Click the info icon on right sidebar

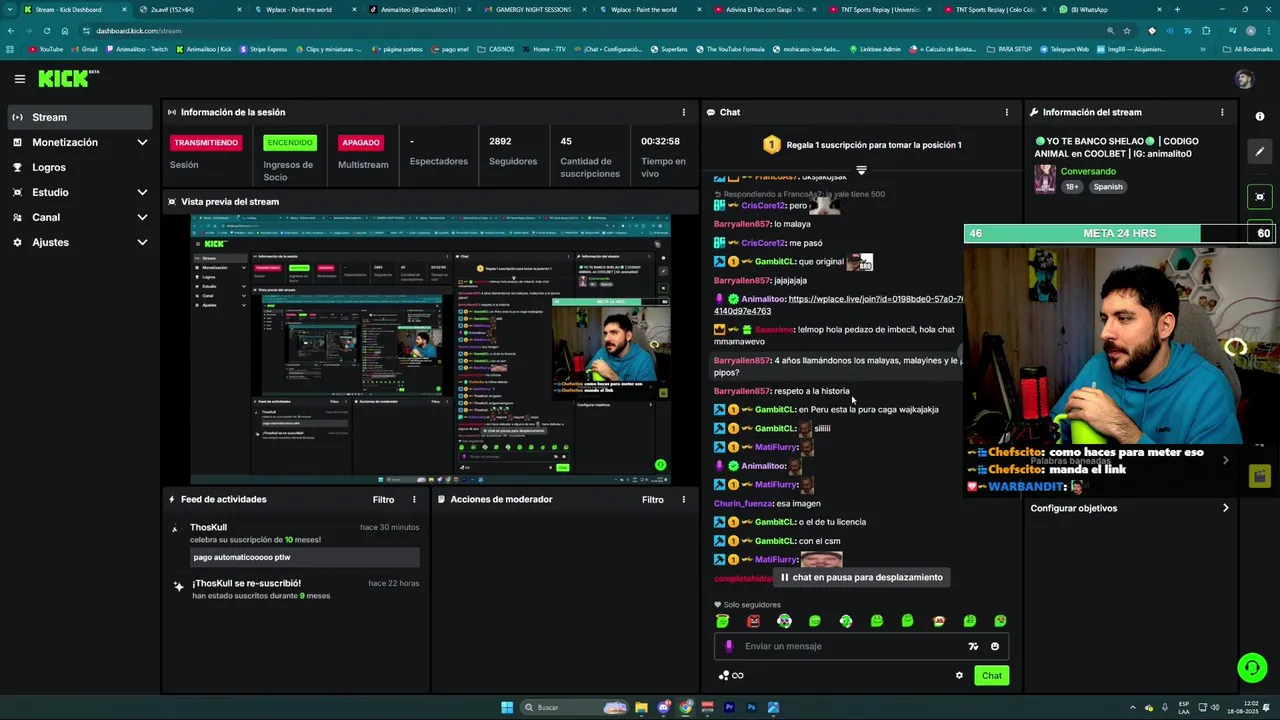coord(1260,116)
